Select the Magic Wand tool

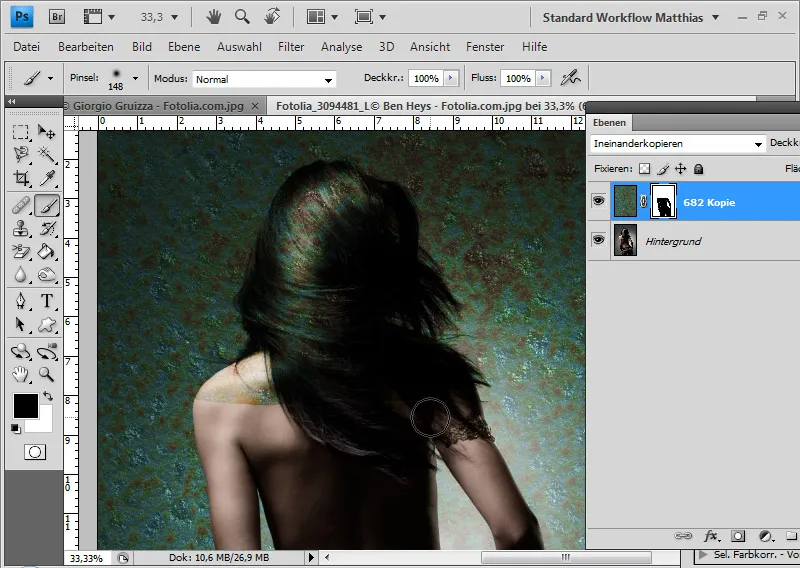click(47, 155)
